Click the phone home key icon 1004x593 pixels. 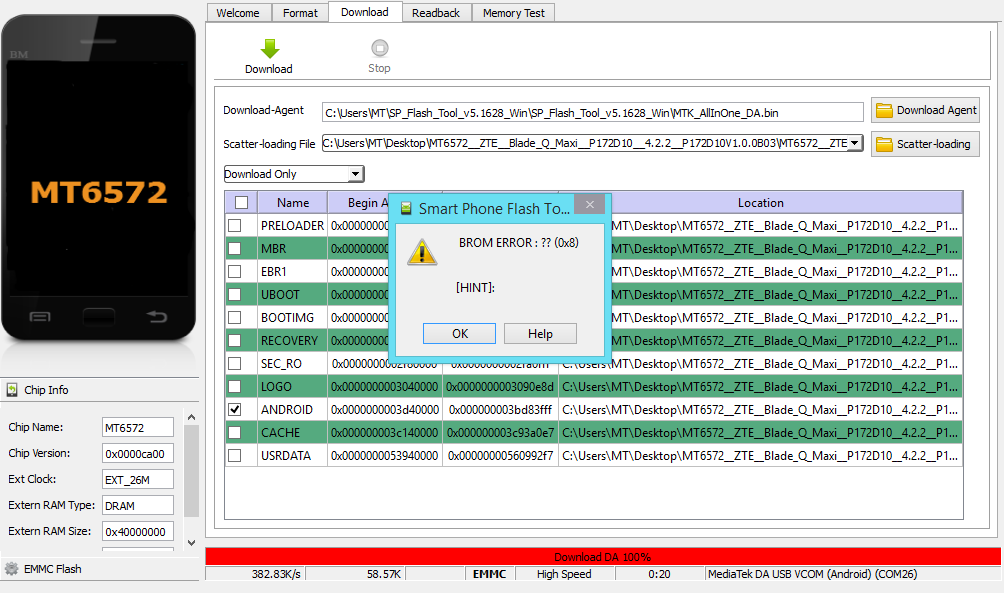99,316
